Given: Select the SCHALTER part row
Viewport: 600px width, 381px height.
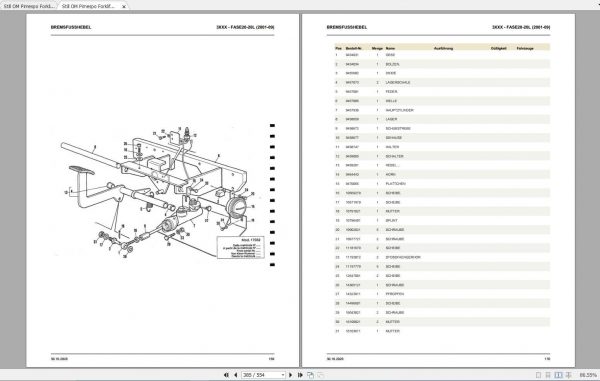Looking at the screenshot, I should click(442, 156).
